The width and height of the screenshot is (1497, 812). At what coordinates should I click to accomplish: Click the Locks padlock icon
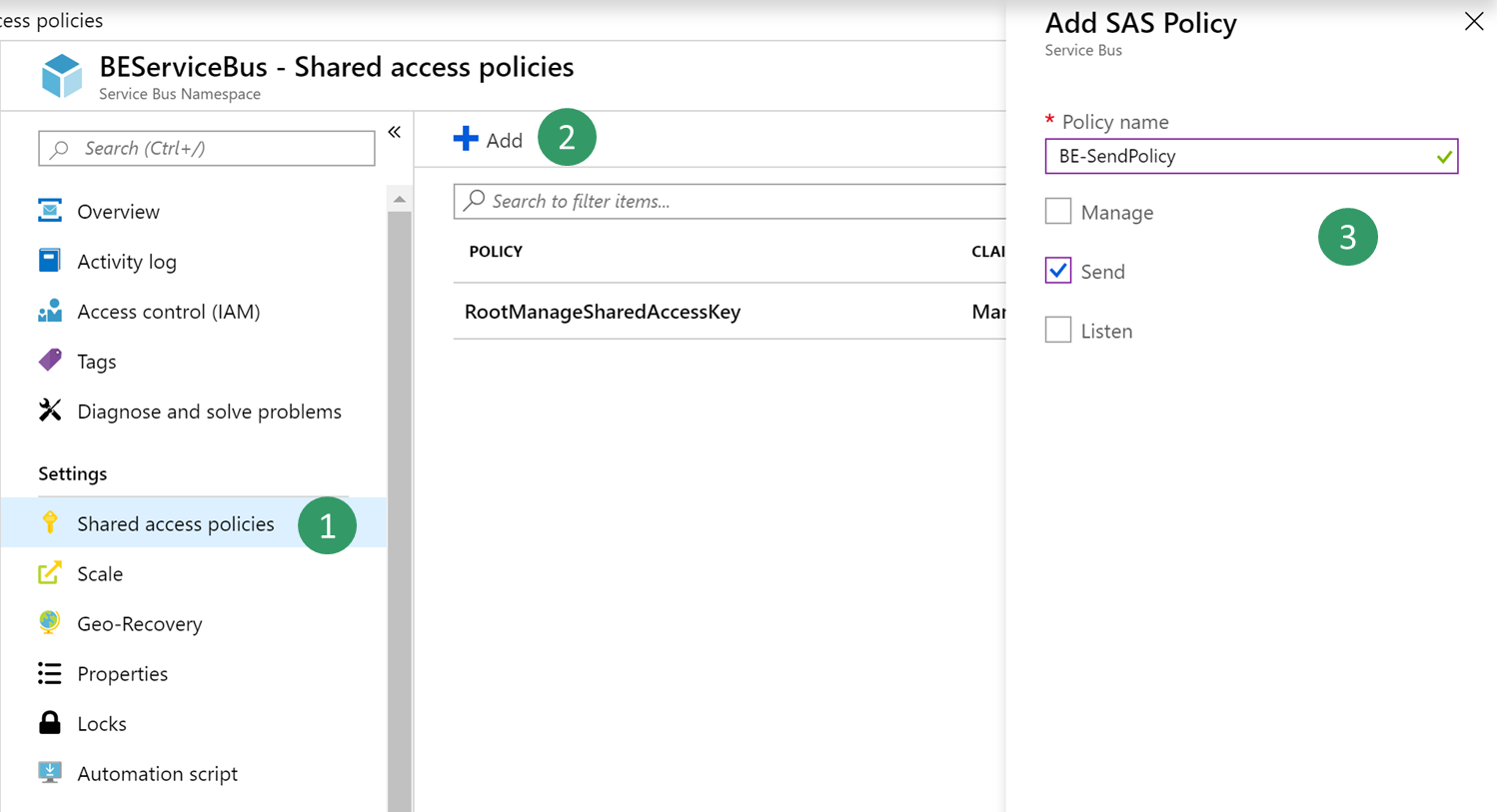[50, 723]
